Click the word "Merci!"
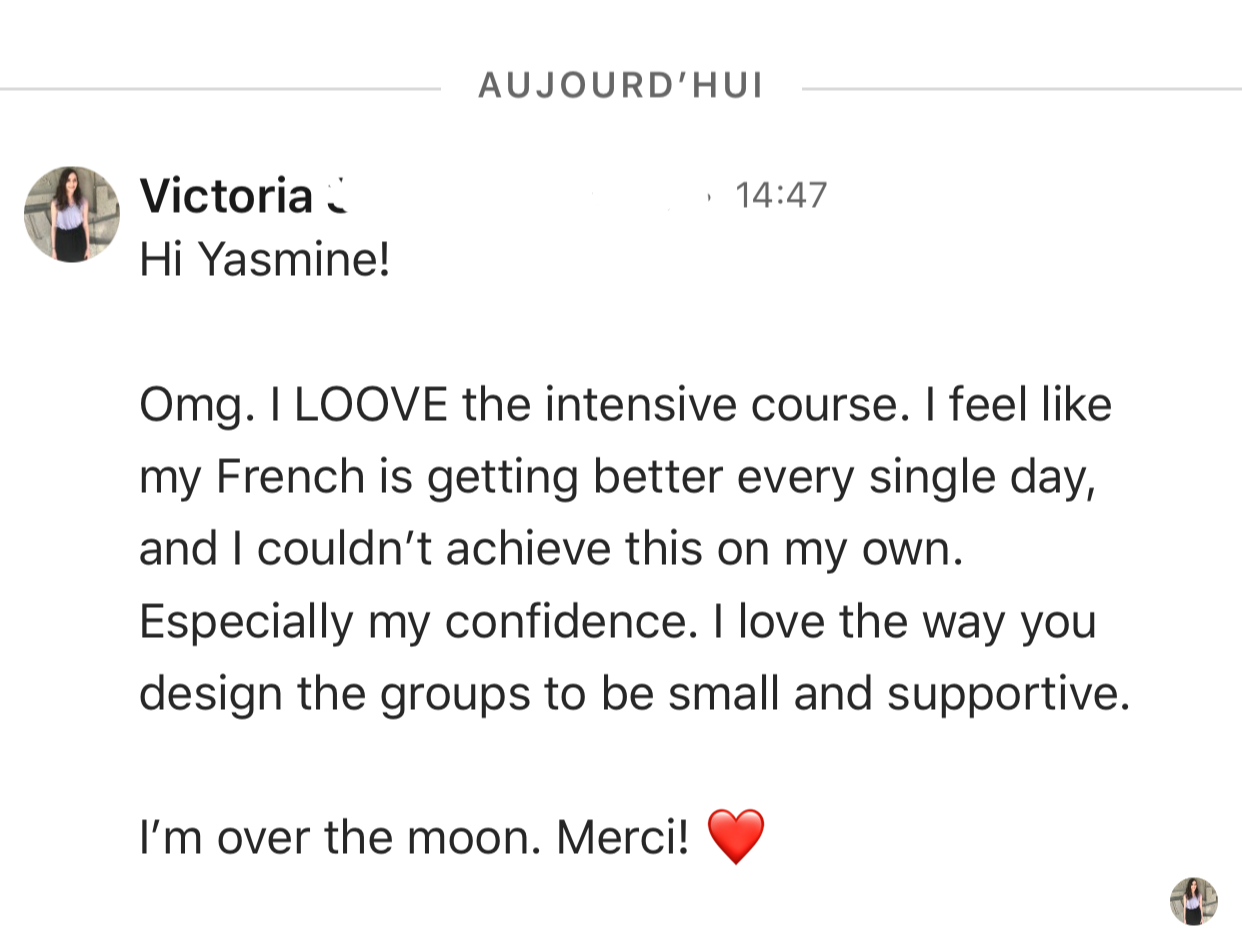1242x947 pixels. 623,838
